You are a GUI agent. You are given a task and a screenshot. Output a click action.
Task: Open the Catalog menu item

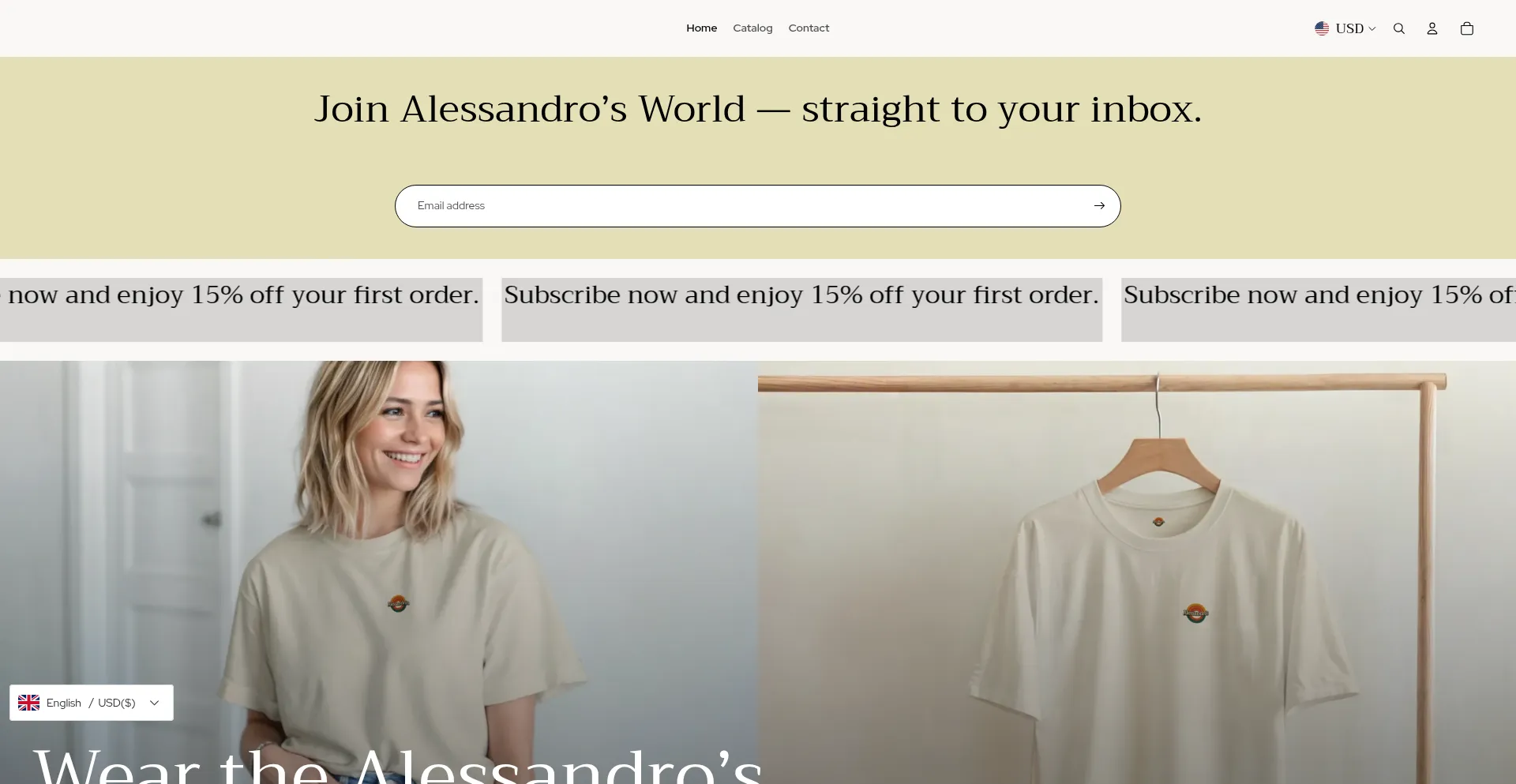coord(752,28)
